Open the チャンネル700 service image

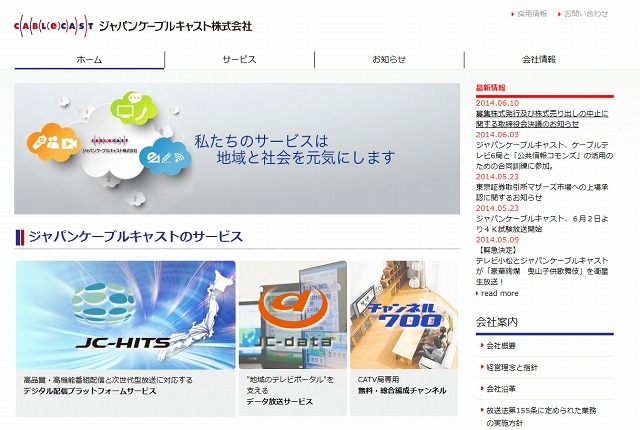point(404,315)
